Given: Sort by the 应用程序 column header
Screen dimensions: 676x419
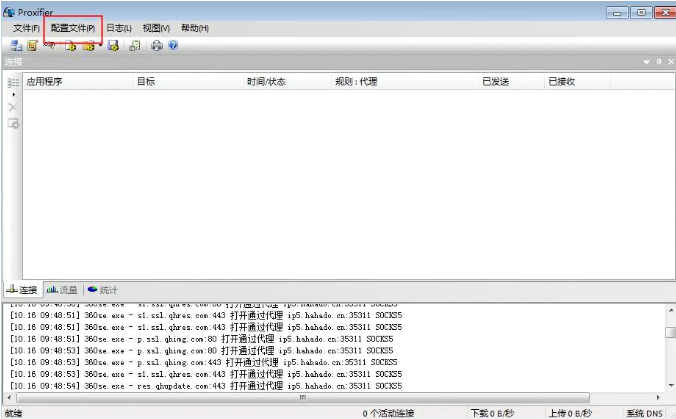Looking at the screenshot, I should click(78, 81).
